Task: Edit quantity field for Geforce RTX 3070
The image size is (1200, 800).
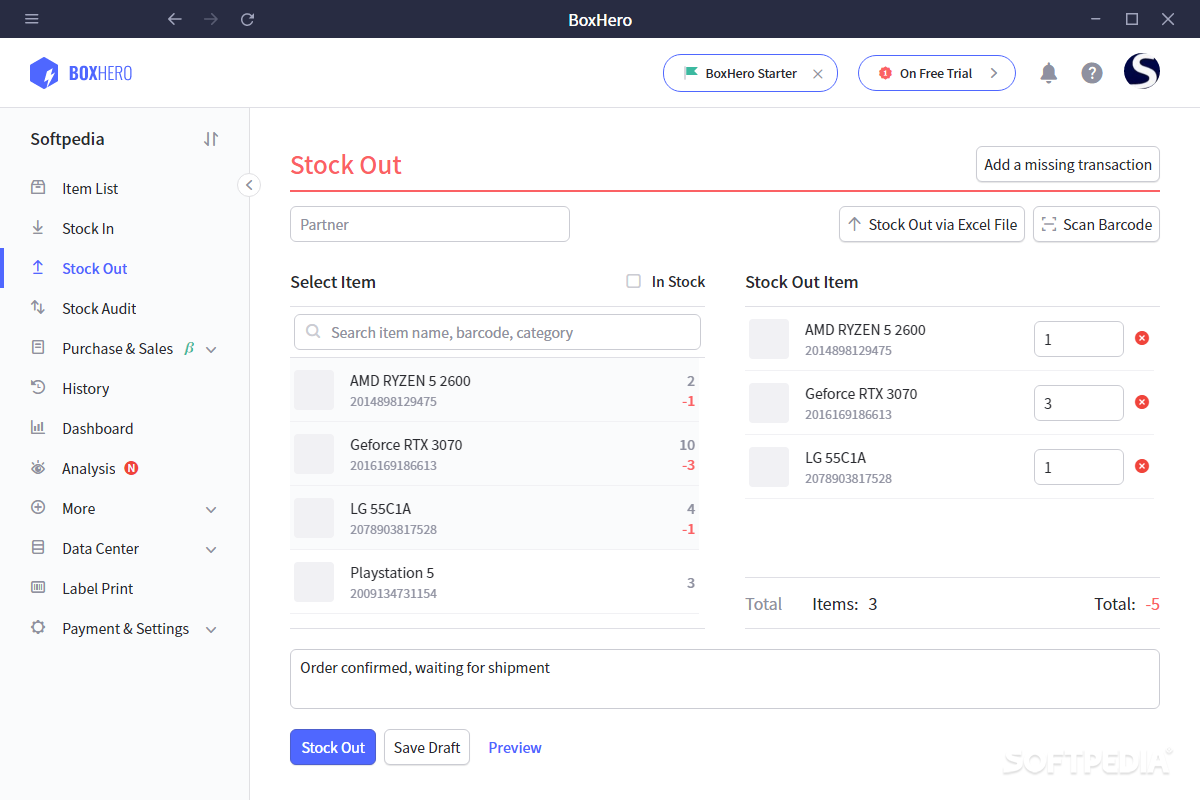Action: tap(1079, 403)
